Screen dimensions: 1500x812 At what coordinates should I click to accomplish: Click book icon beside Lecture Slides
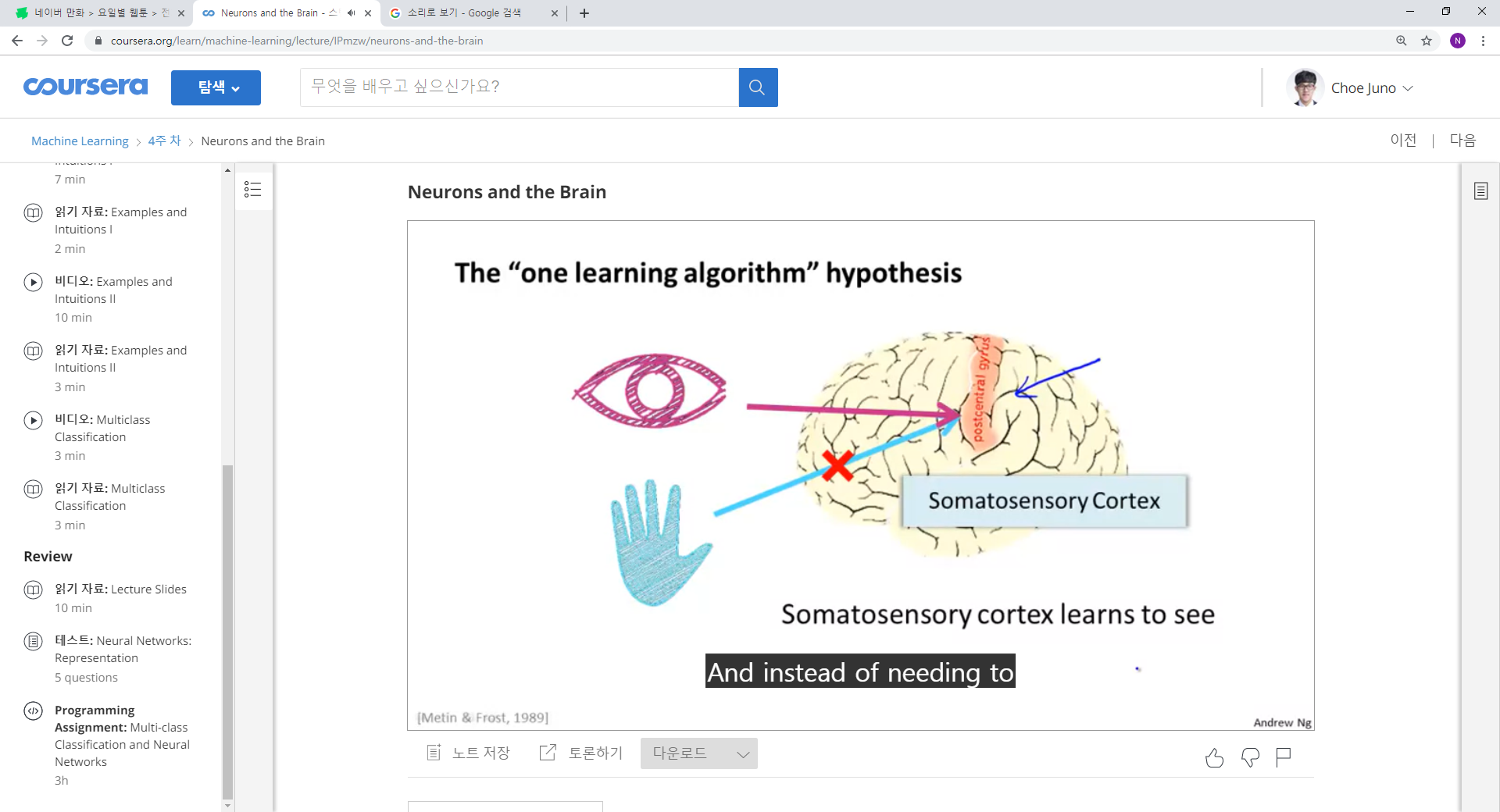tap(33, 589)
